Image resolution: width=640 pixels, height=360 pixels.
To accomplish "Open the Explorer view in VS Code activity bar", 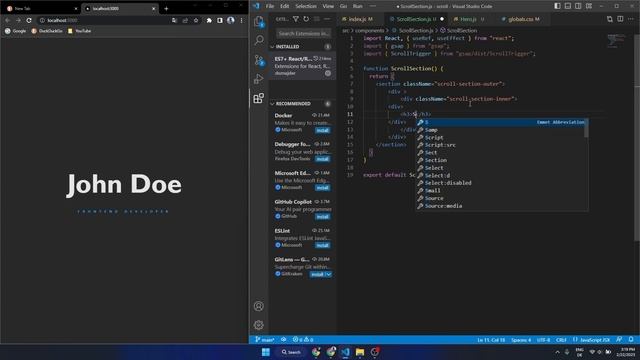I will point(259,21).
